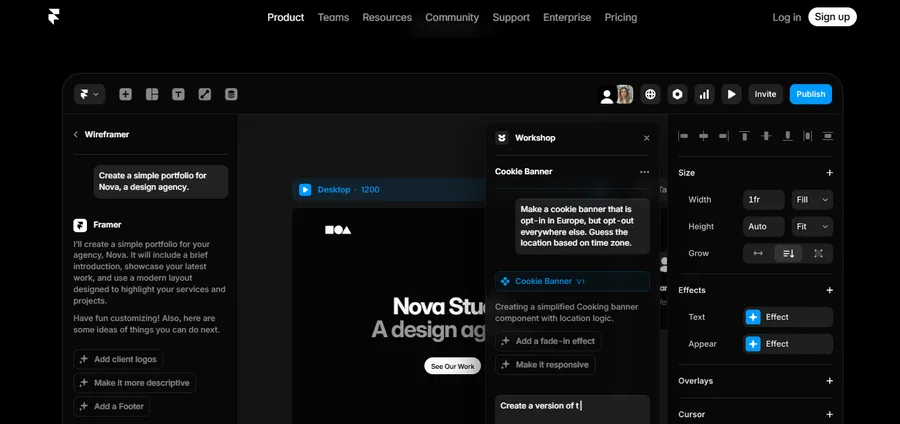
Task: Click the Invite button
Action: click(765, 95)
